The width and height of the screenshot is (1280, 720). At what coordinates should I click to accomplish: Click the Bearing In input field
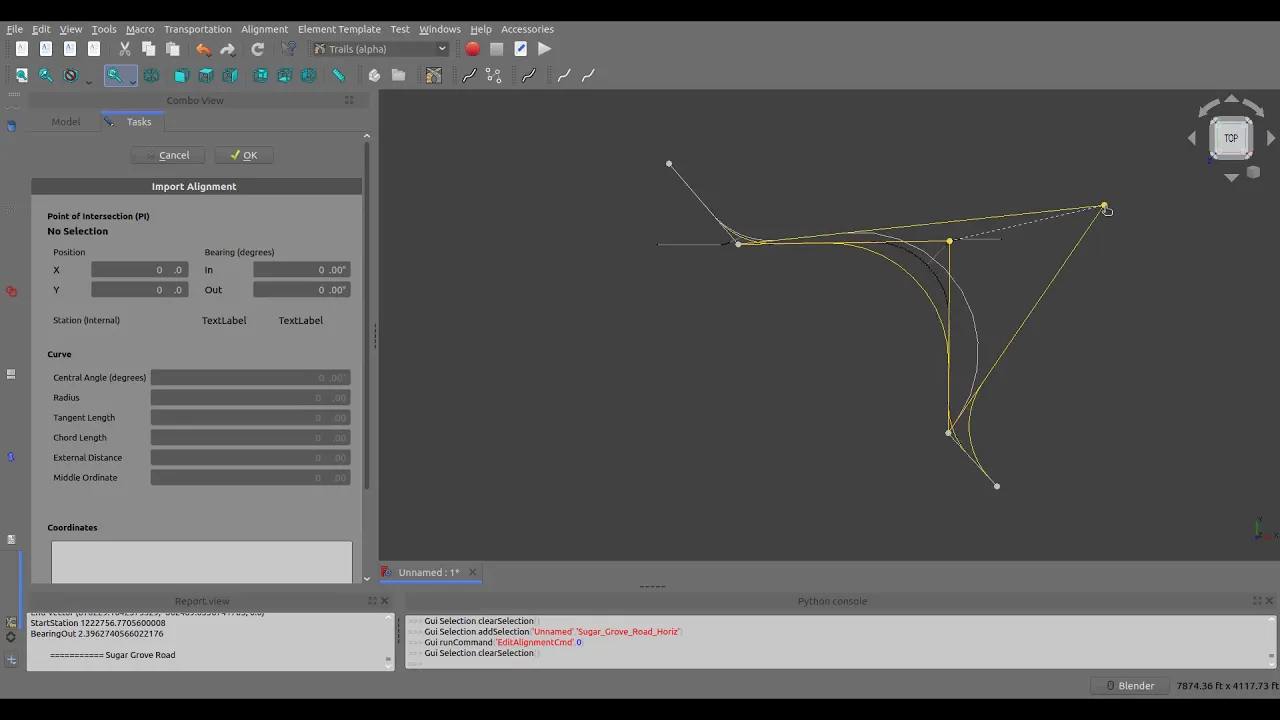click(301, 270)
